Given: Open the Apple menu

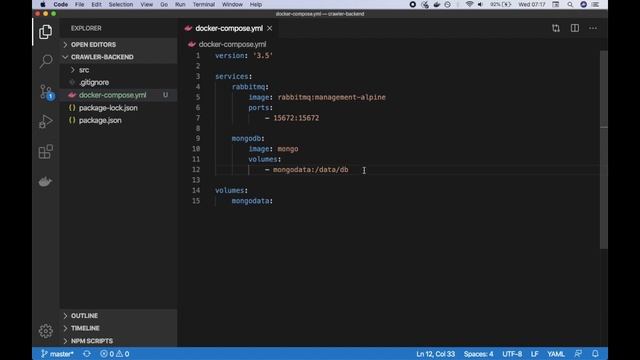Looking at the screenshot, I should (42, 4).
